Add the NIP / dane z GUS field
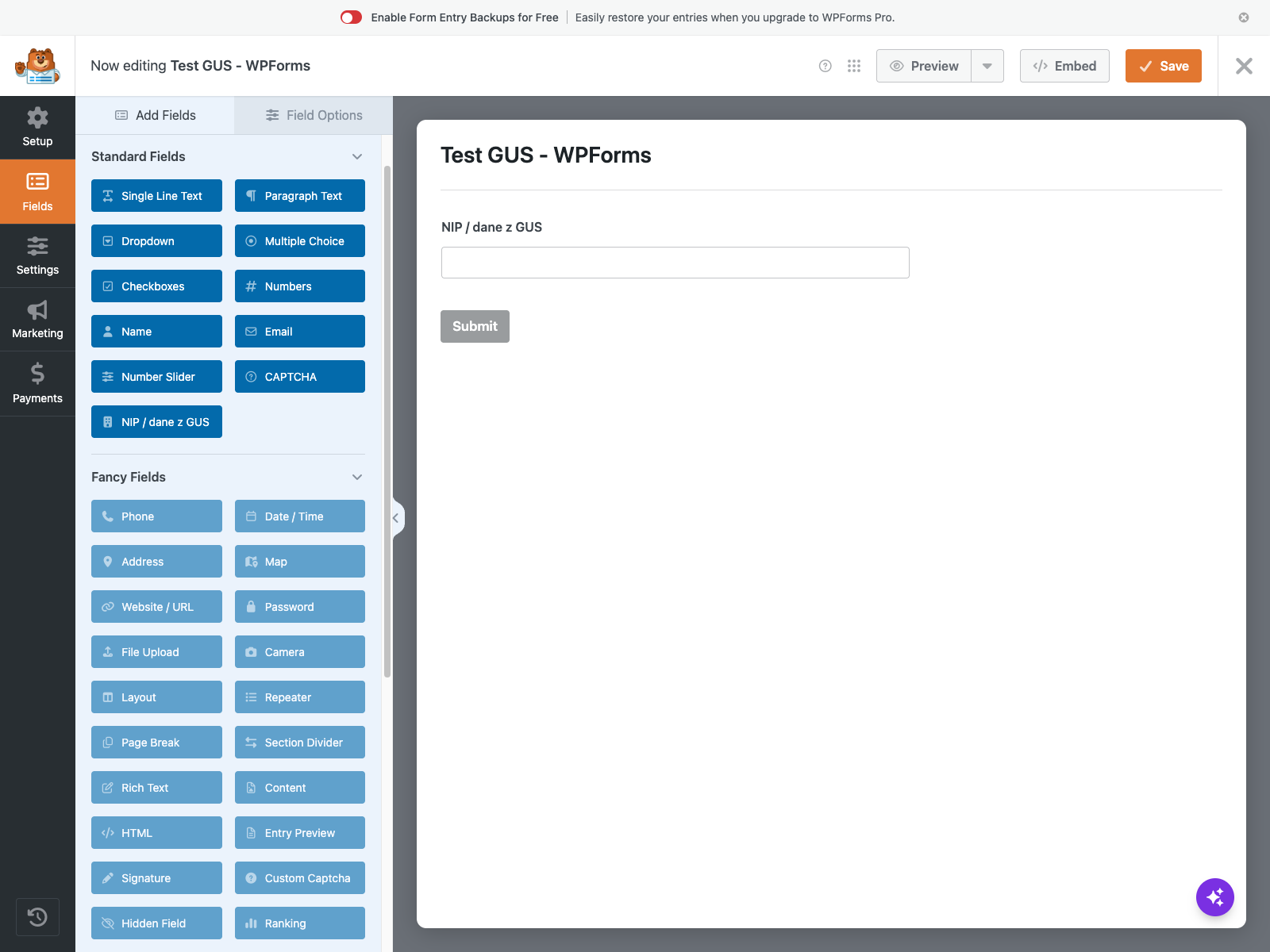This screenshot has width=1270, height=952. (156, 422)
